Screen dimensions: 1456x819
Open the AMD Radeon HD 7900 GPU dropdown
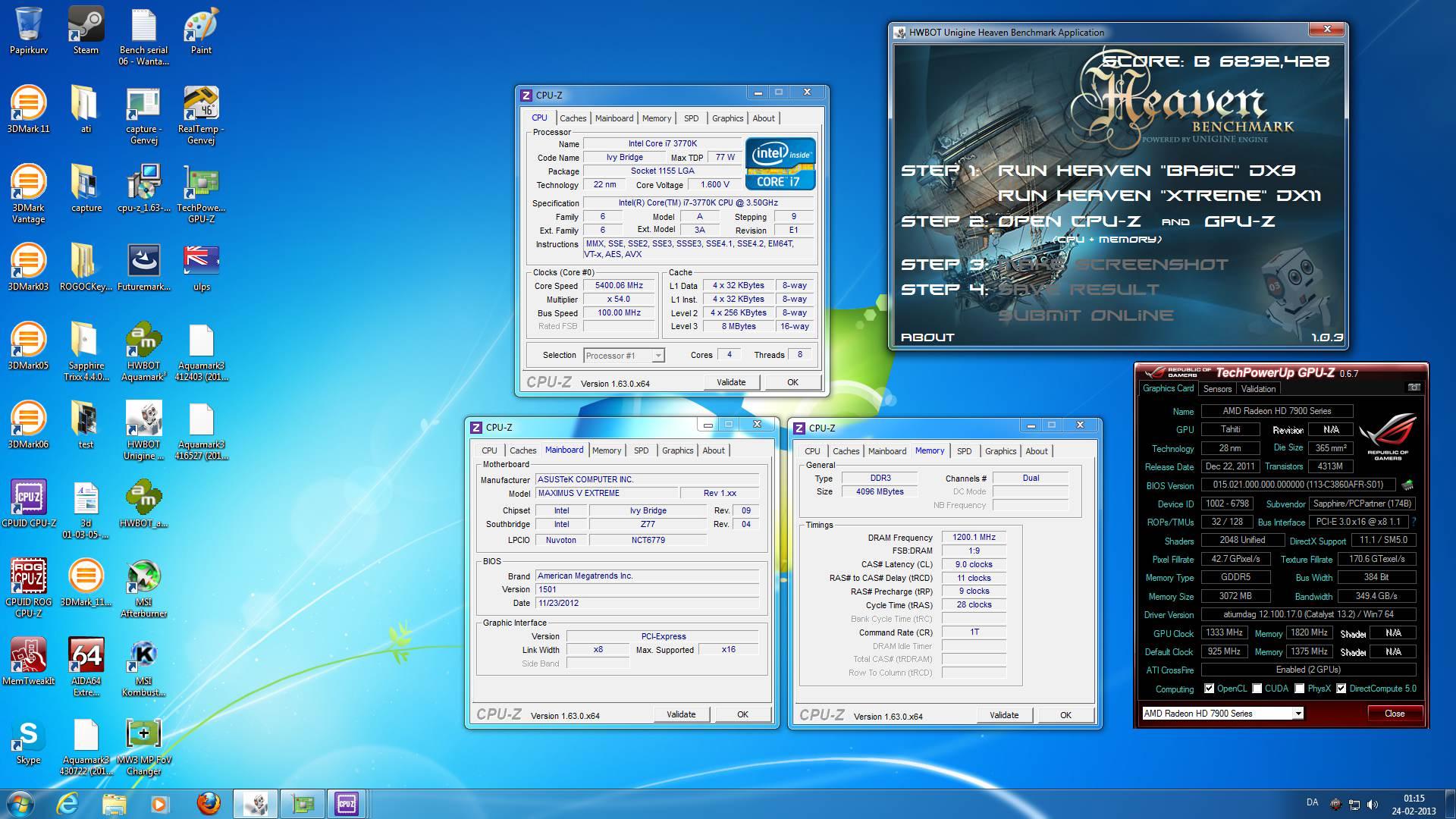coord(1298,714)
